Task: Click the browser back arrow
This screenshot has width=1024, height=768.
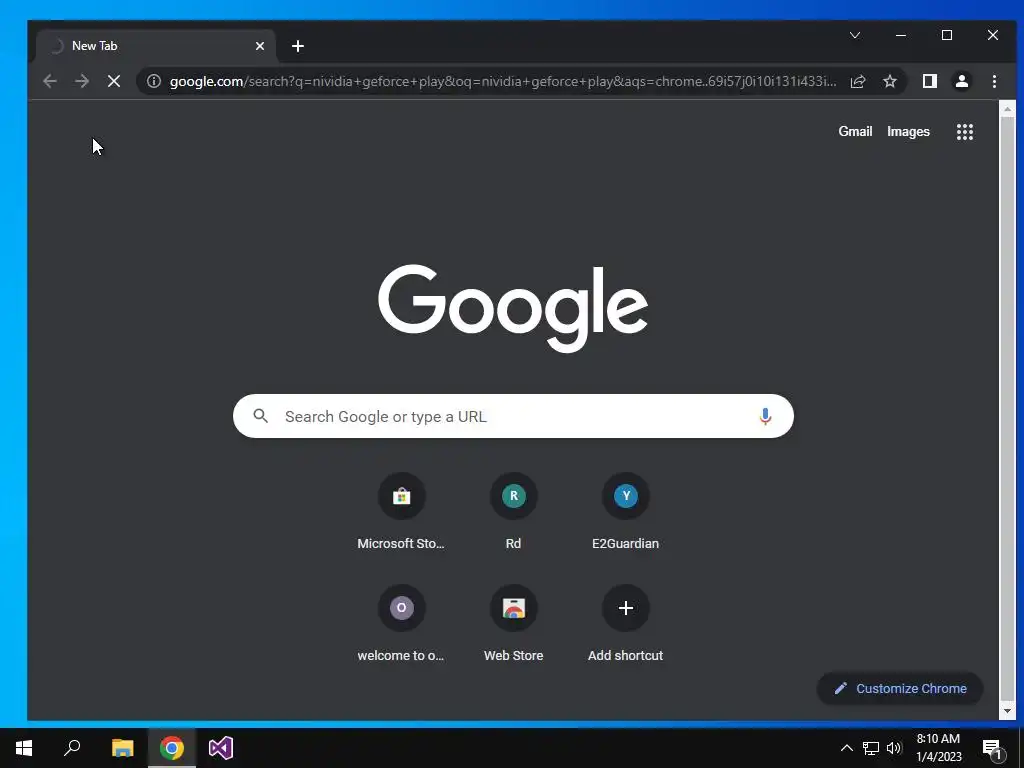Action: pos(50,82)
